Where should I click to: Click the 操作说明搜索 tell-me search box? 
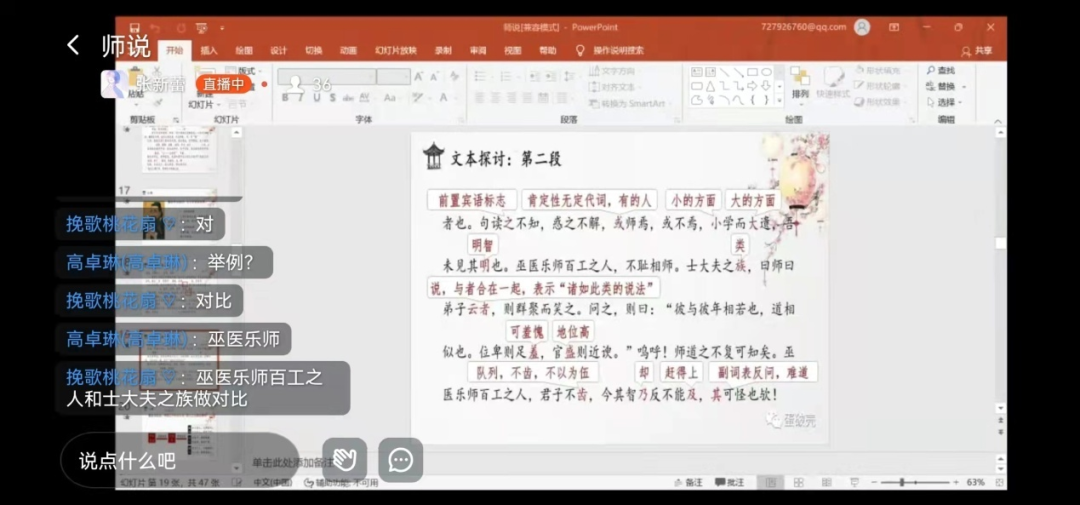tap(610, 50)
